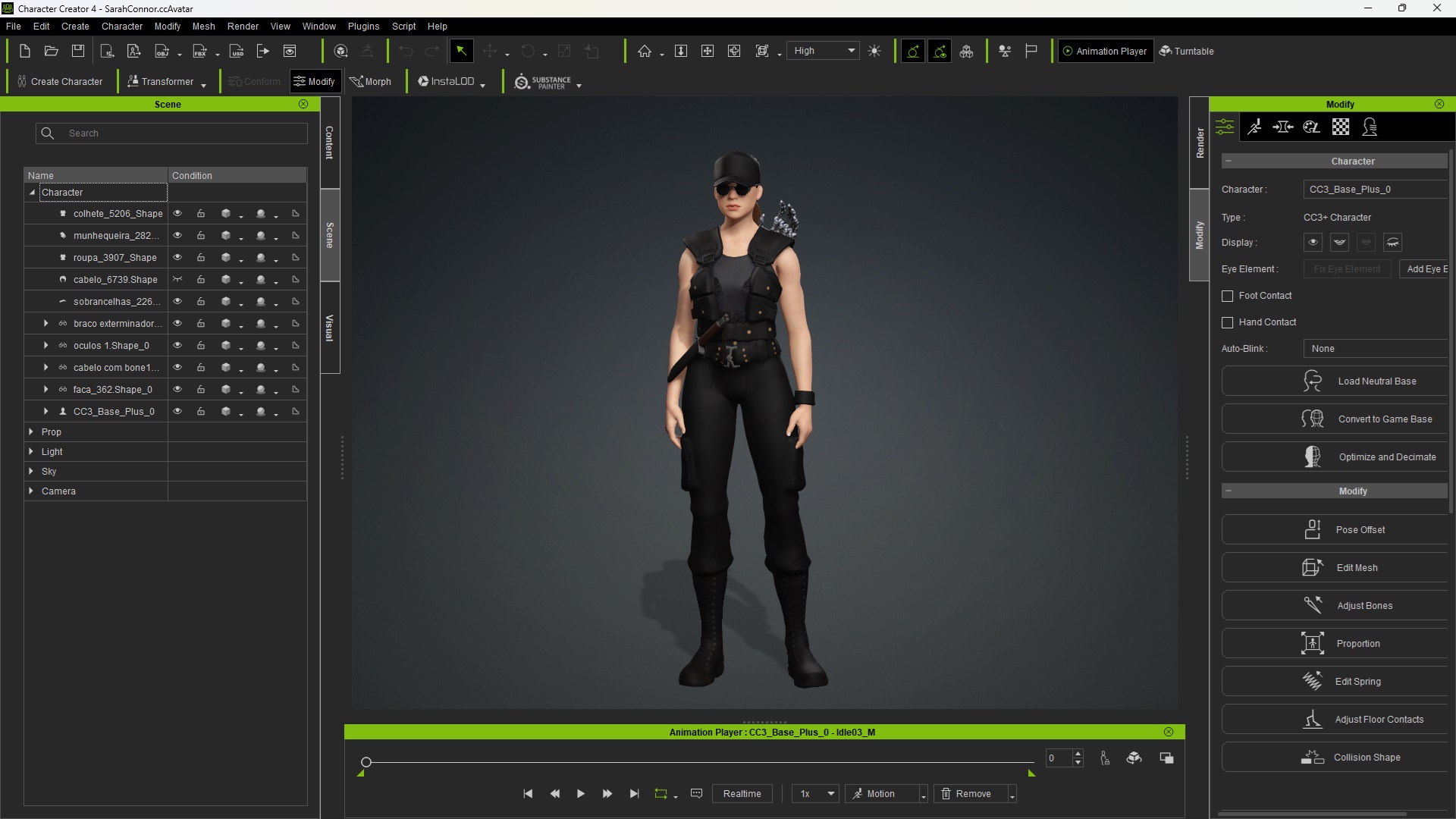Viewport: 1456px width, 819px height.
Task: Click the Realtime playback mode button
Action: [x=742, y=793]
